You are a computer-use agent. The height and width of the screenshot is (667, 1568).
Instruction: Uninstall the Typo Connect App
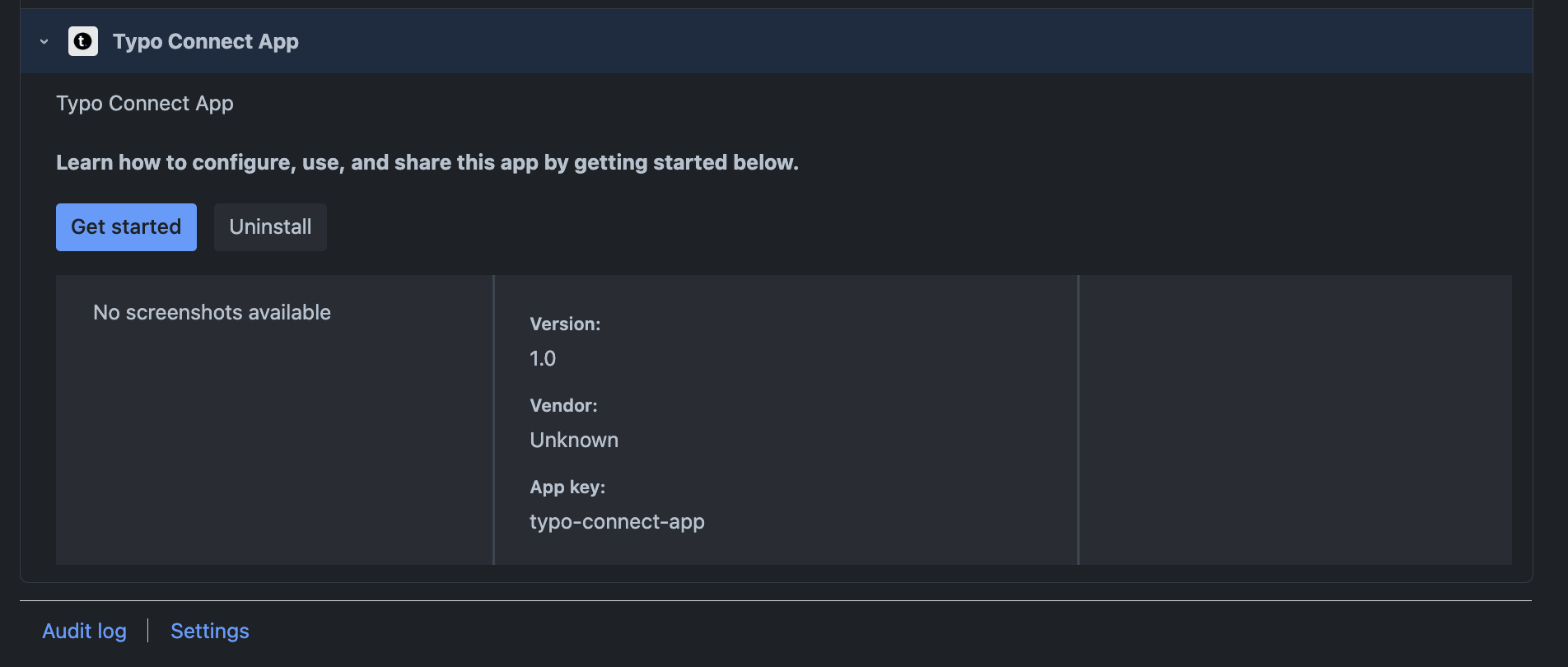(x=270, y=227)
